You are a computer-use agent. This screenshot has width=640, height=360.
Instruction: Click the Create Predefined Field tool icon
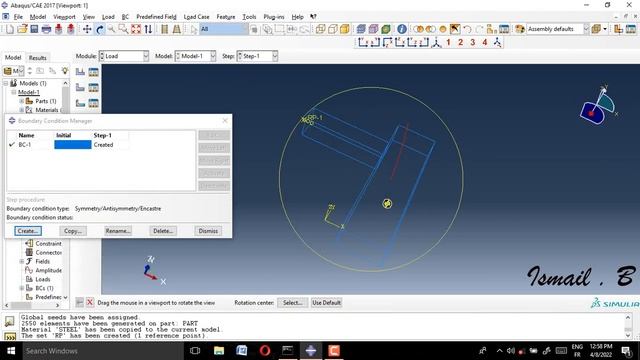click(80, 103)
